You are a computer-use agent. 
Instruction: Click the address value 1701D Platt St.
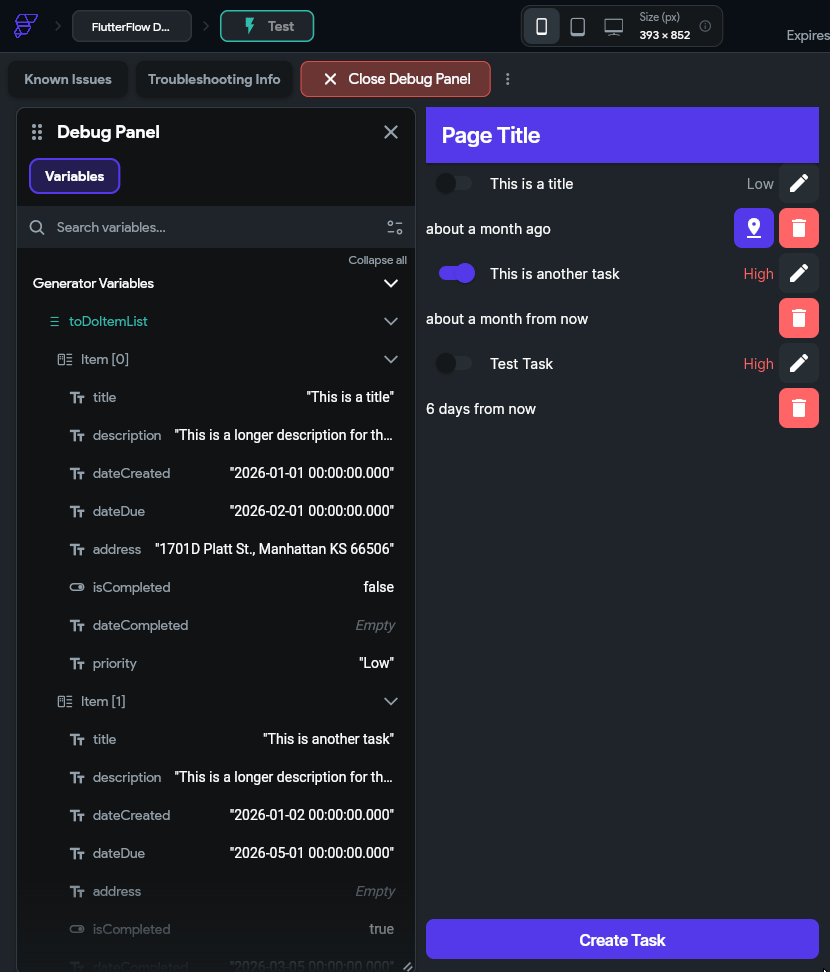[275, 549]
